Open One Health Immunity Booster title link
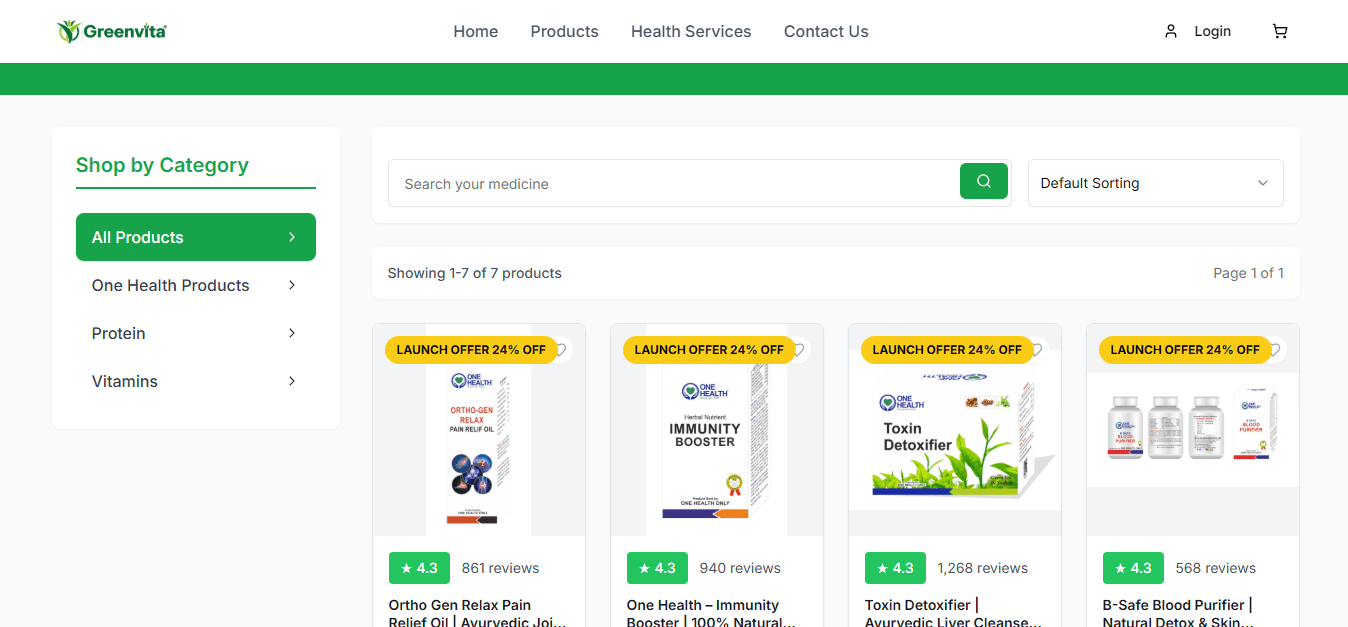The image size is (1348, 627). 711,614
